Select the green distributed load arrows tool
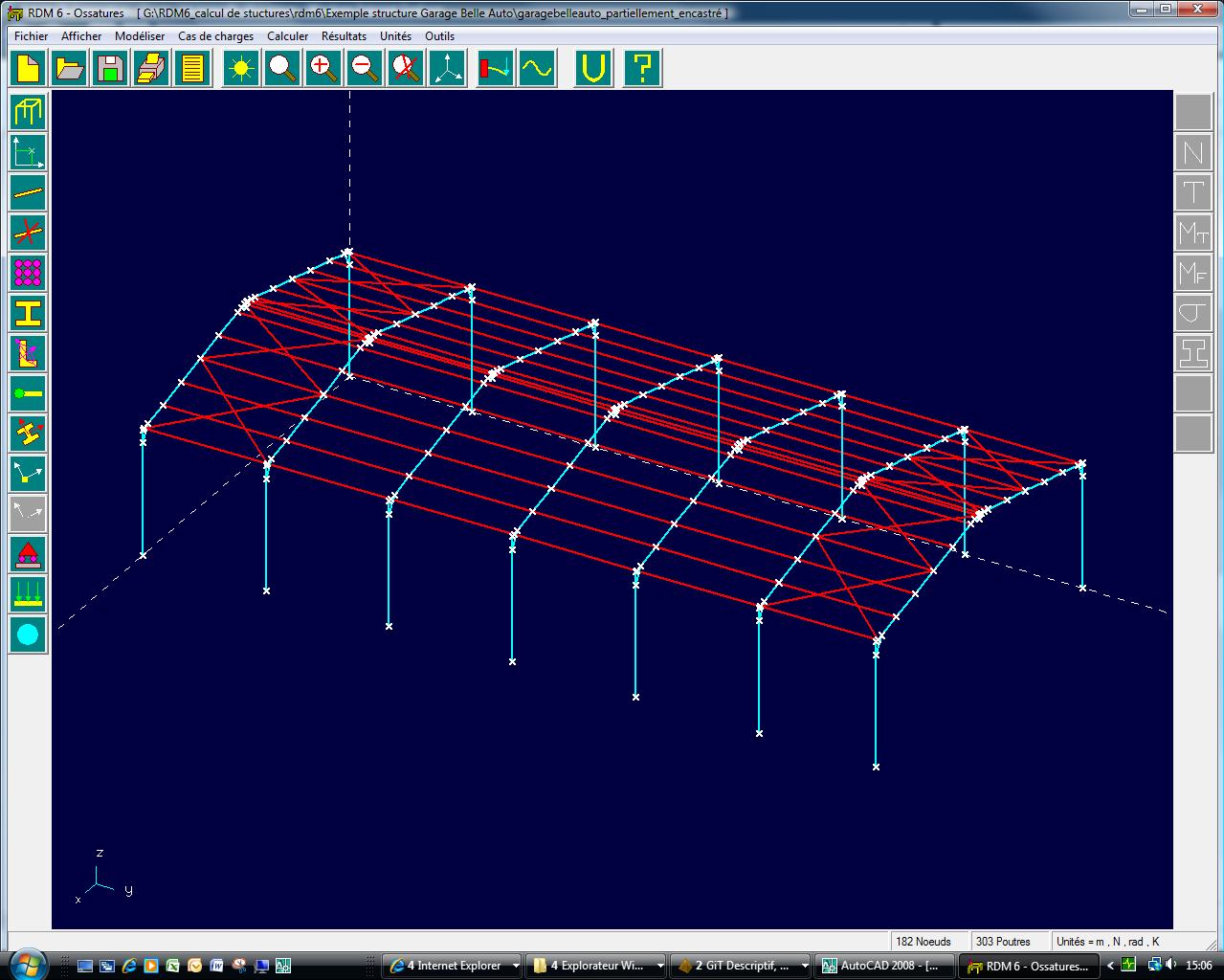This screenshot has height=980, width=1224. point(28,594)
